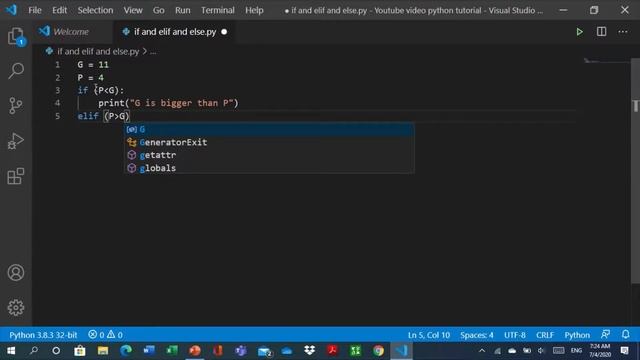Open Adobe Acrobat from the taskbar
This screenshot has width=640, height=360.
[x=332, y=351]
